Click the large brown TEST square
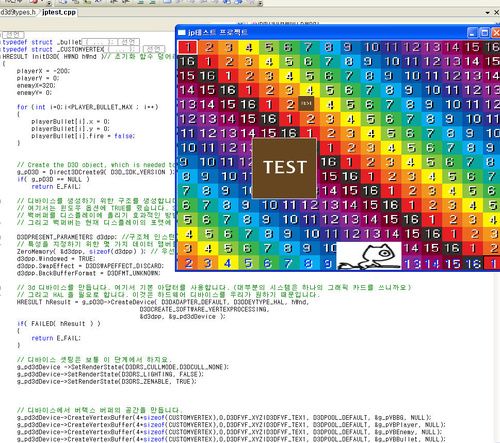Image resolution: width=500 pixels, height=443 pixels. [x=284, y=168]
